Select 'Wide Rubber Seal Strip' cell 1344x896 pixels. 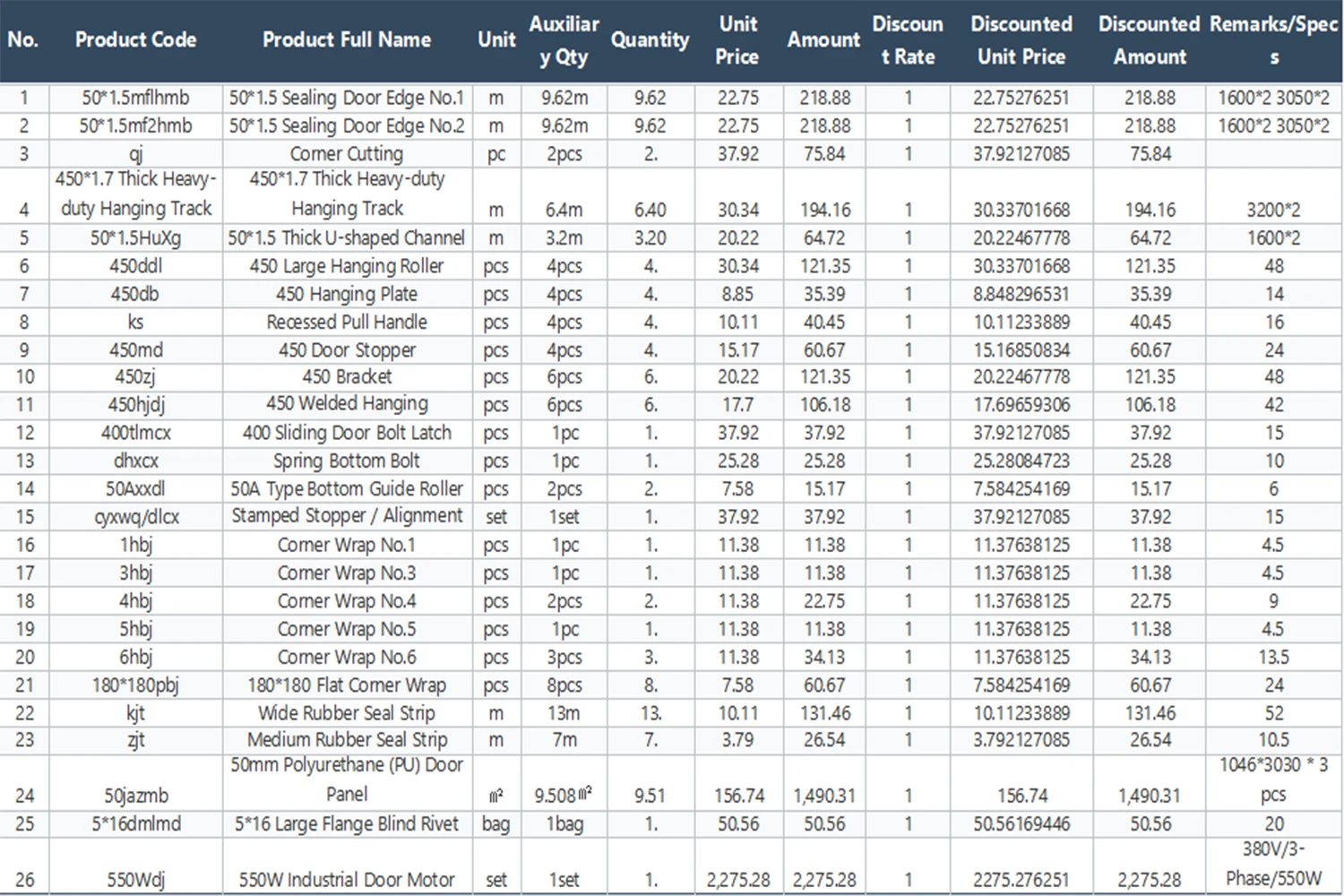pos(347,713)
